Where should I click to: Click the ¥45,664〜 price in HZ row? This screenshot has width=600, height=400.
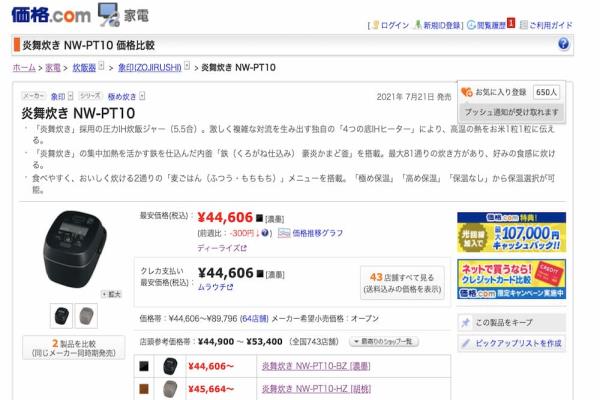click(210, 389)
